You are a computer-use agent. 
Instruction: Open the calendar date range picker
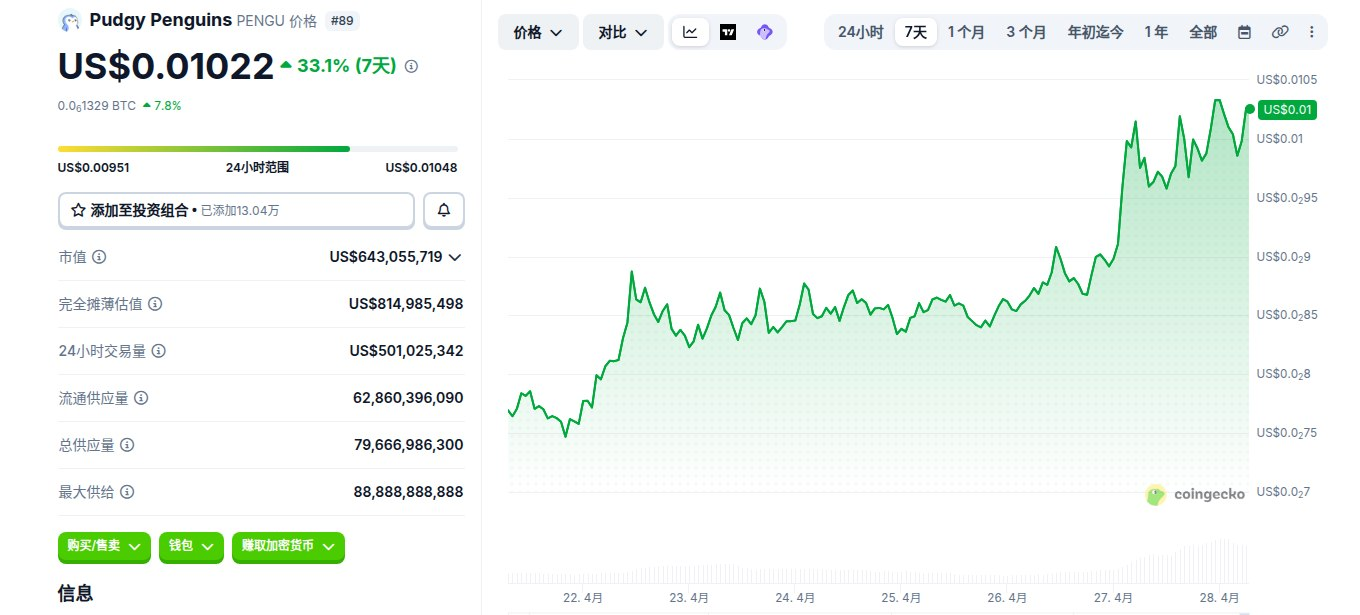coord(1244,32)
